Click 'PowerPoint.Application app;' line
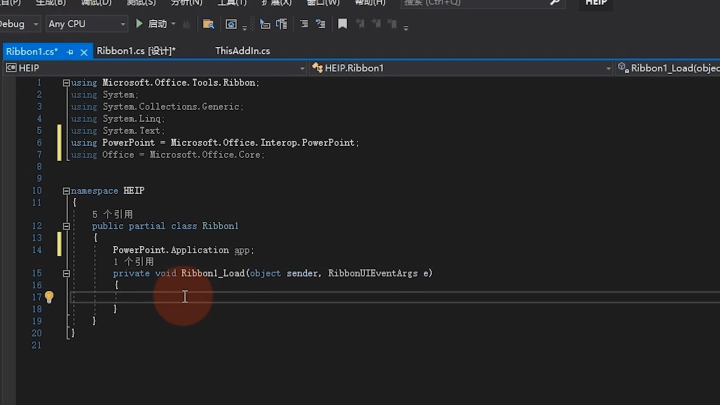The height and width of the screenshot is (405, 720). click(x=183, y=250)
